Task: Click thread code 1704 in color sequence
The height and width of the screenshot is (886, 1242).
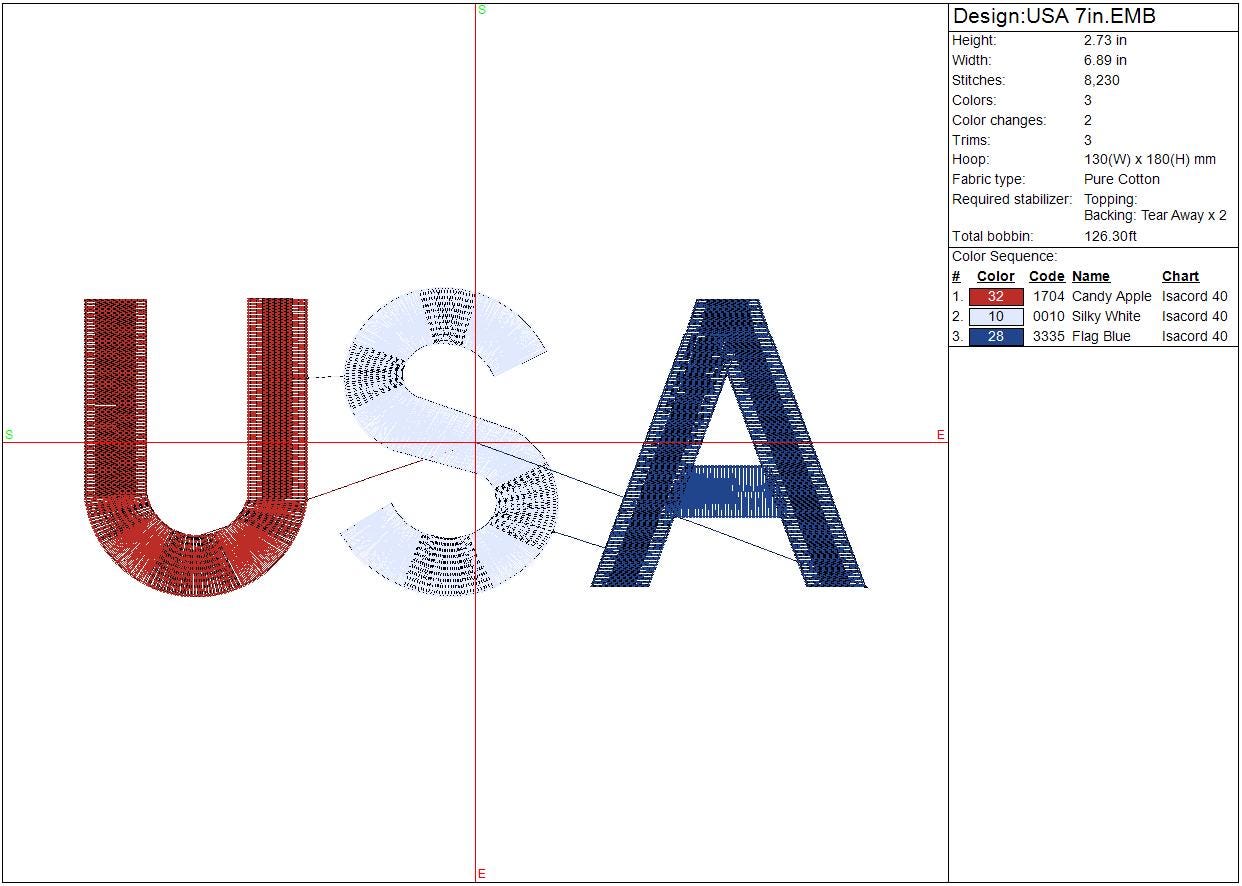Action: point(1048,297)
